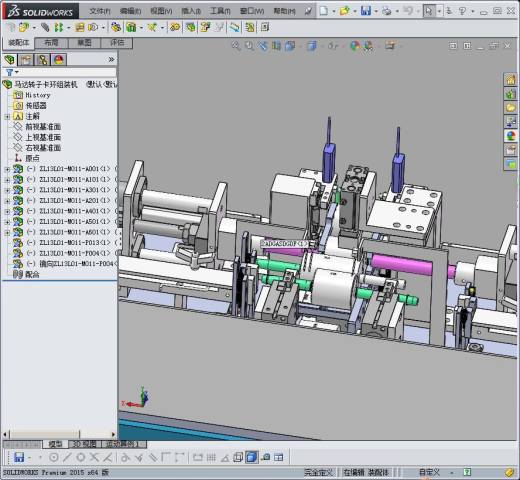The image size is (520, 480).
Task: Expand the 注解 annotations folder
Action: pos(7,117)
